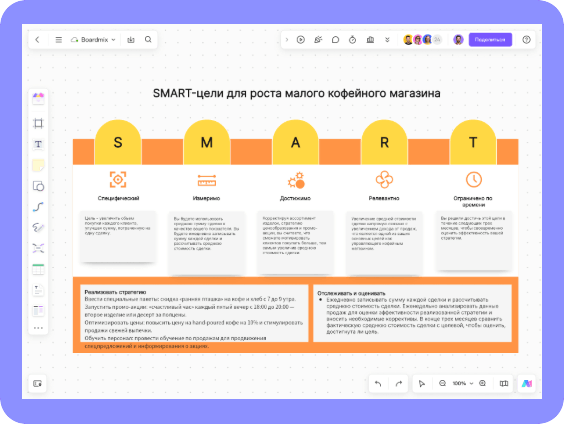Select the yellow R arch shape
The width and height of the screenshot is (564, 424).
click(x=384, y=142)
